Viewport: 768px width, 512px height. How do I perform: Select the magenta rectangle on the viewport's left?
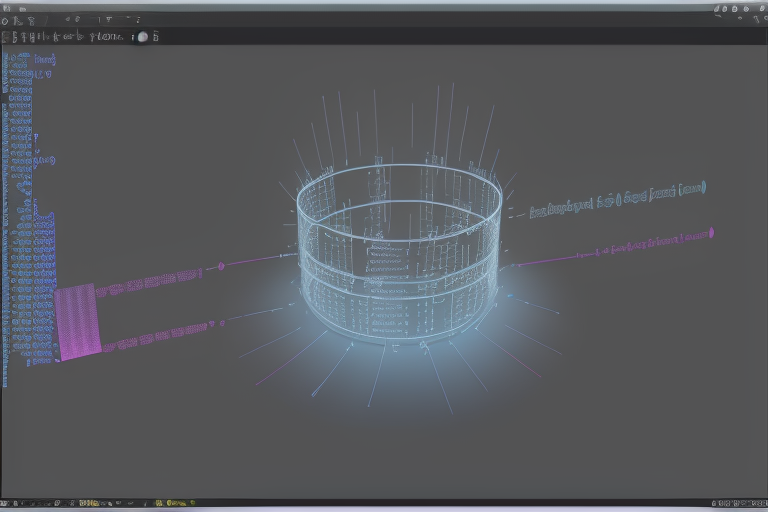(78, 320)
